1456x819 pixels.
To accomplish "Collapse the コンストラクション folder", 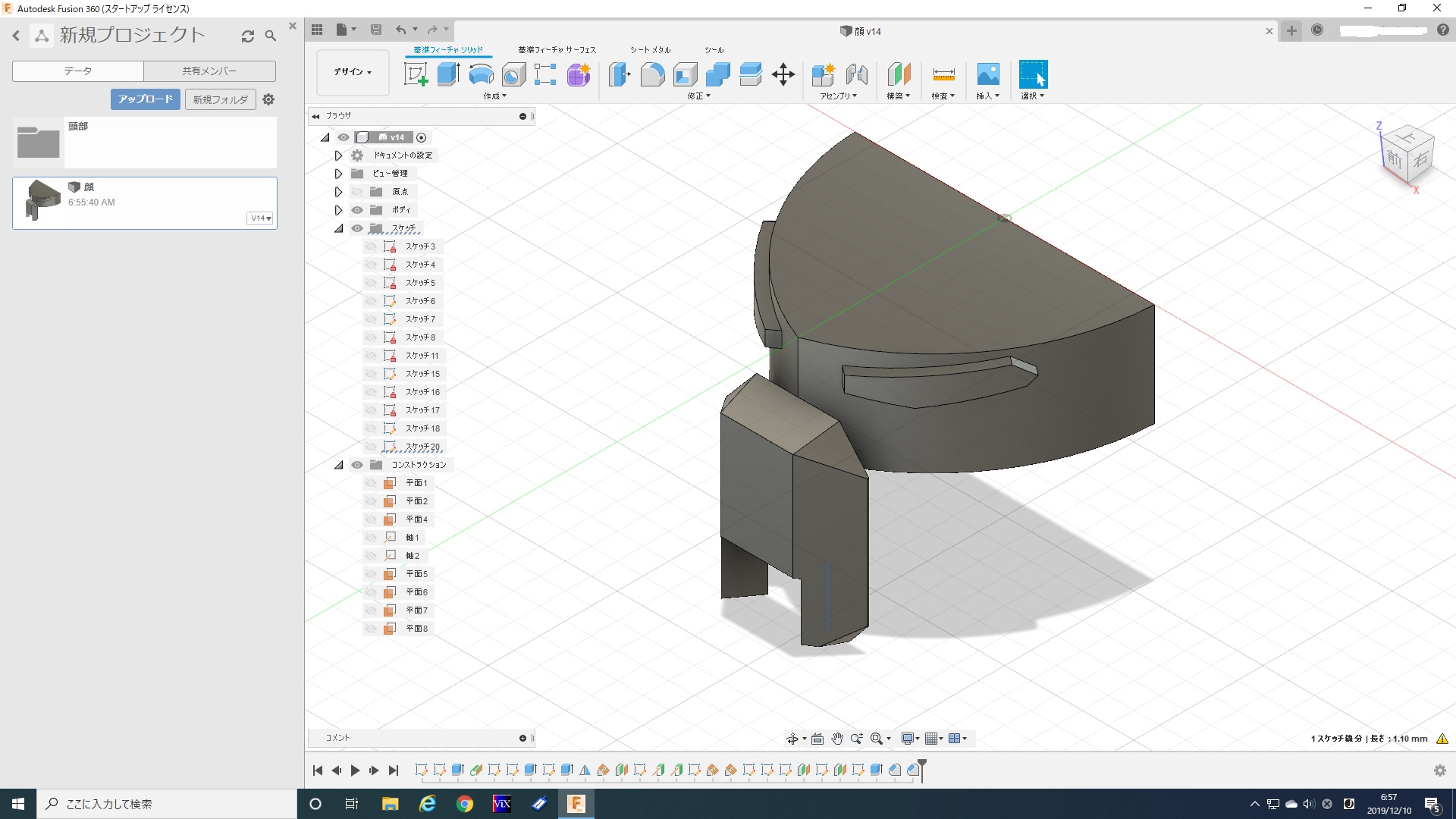I will point(338,465).
